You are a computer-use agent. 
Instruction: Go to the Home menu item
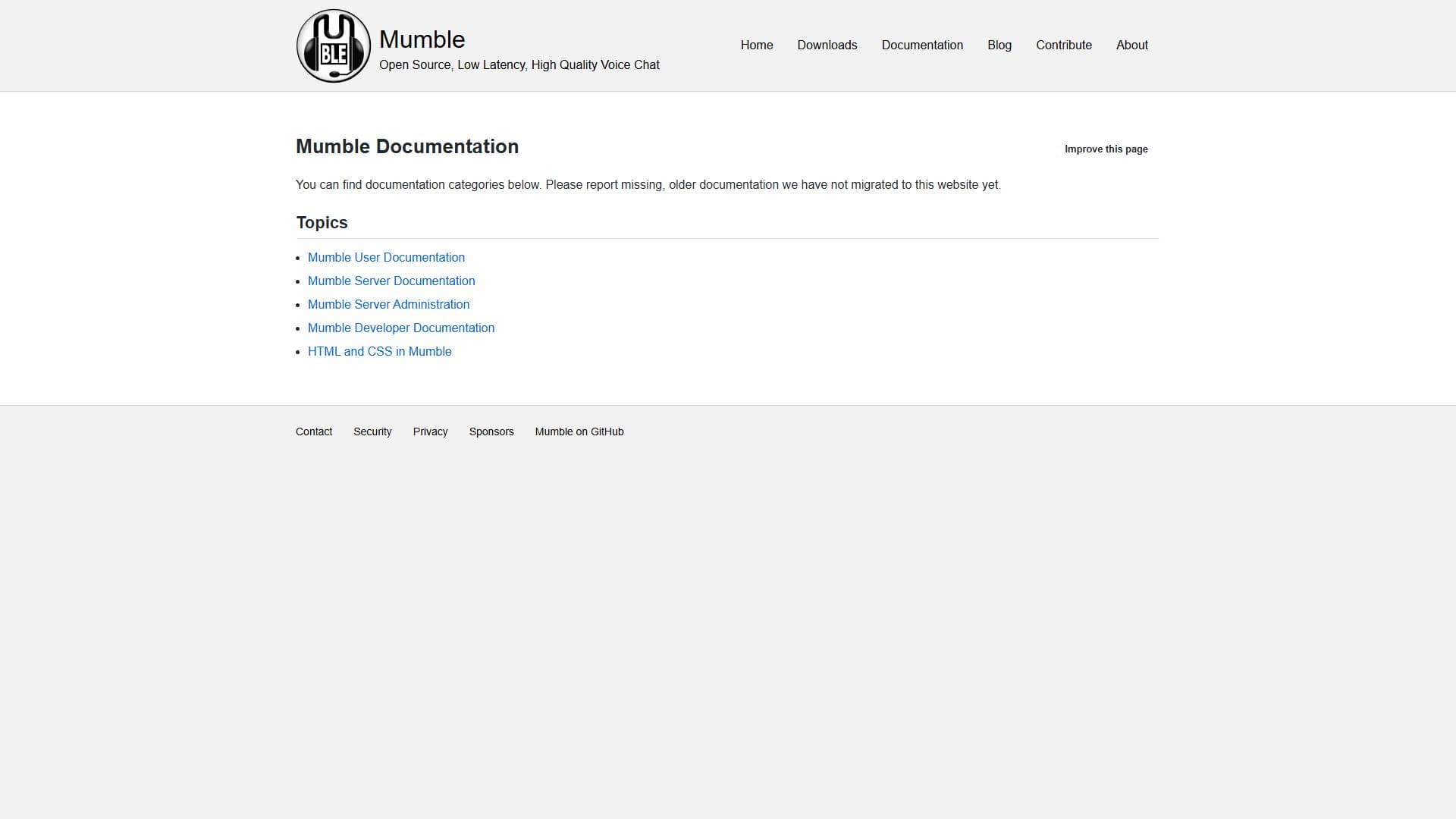(757, 45)
